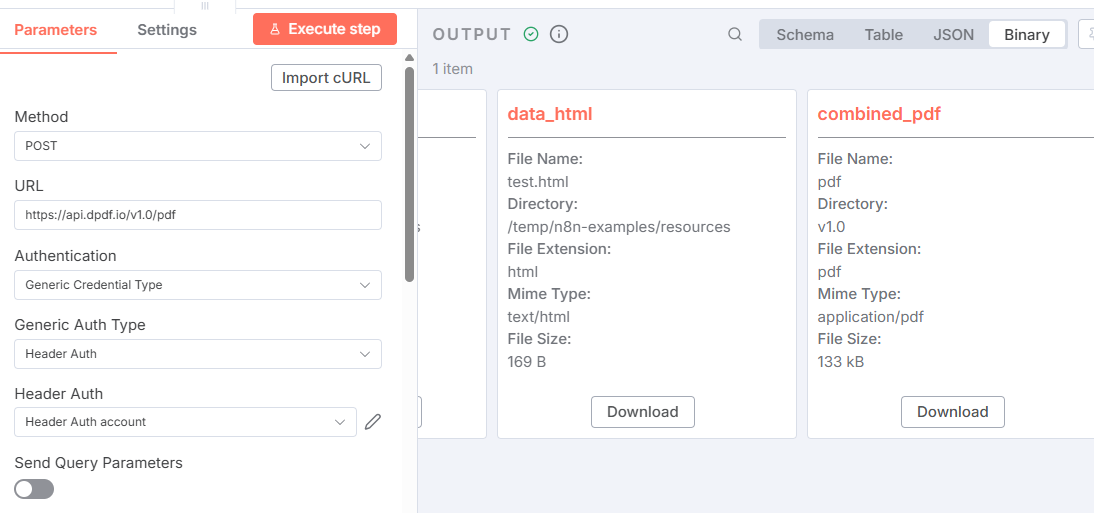
Task: Toggle the Send Query Parameters switch
Action: click(34, 489)
